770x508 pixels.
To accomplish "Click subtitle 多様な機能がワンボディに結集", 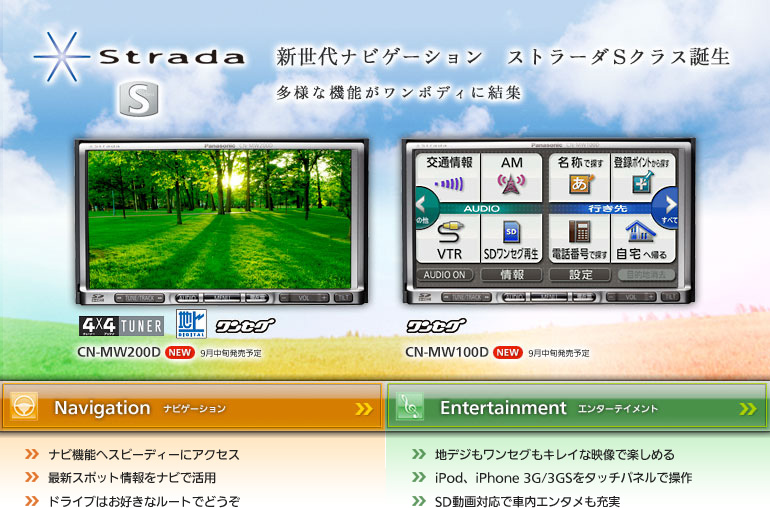I will coord(398,92).
